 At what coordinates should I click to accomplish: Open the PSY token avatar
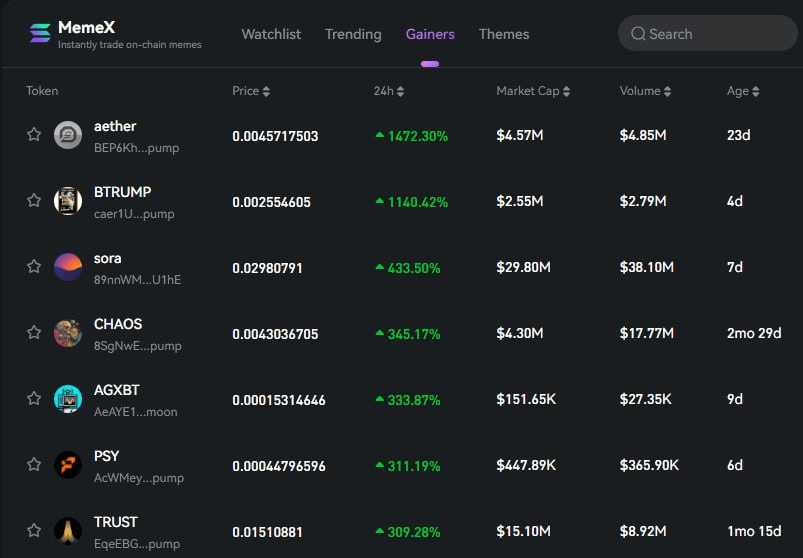(x=68, y=465)
